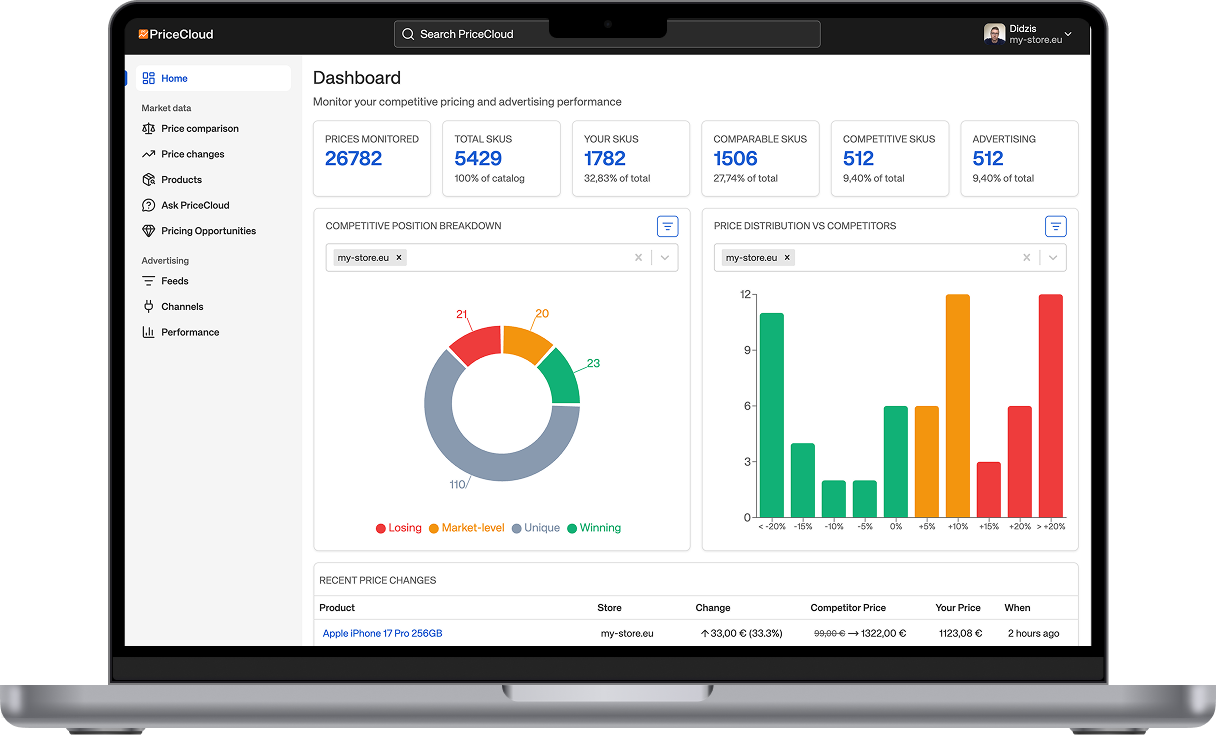Click the Pricing Opportunities diamond icon
1216x735 pixels.
click(x=149, y=231)
